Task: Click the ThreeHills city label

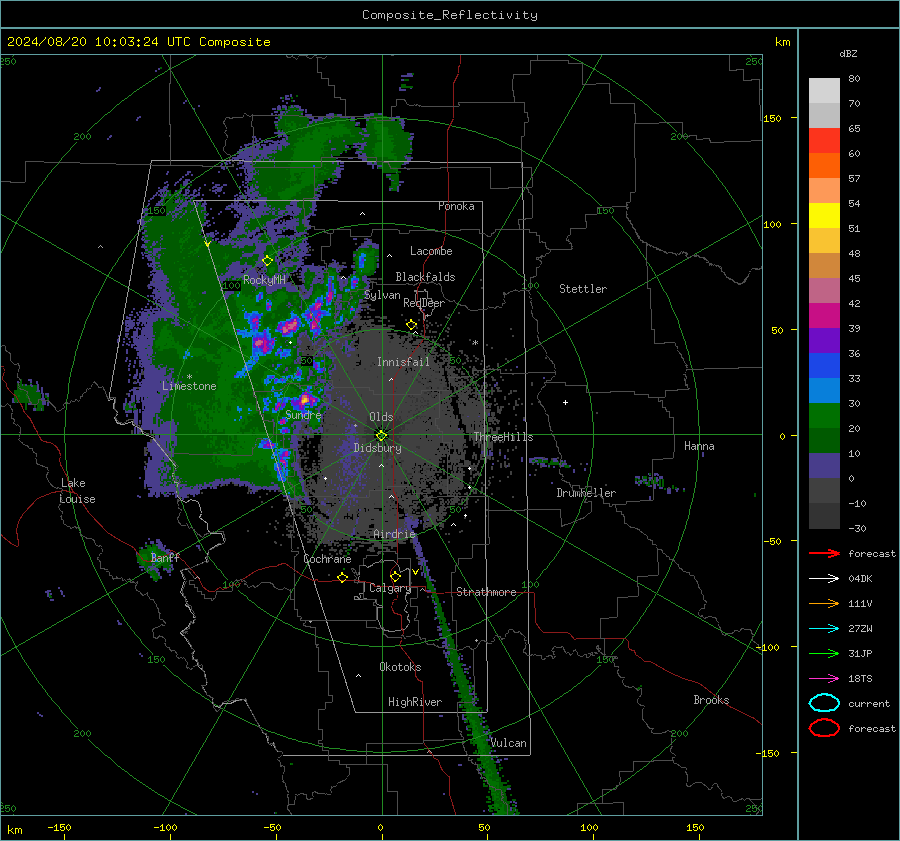Action: [503, 437]
